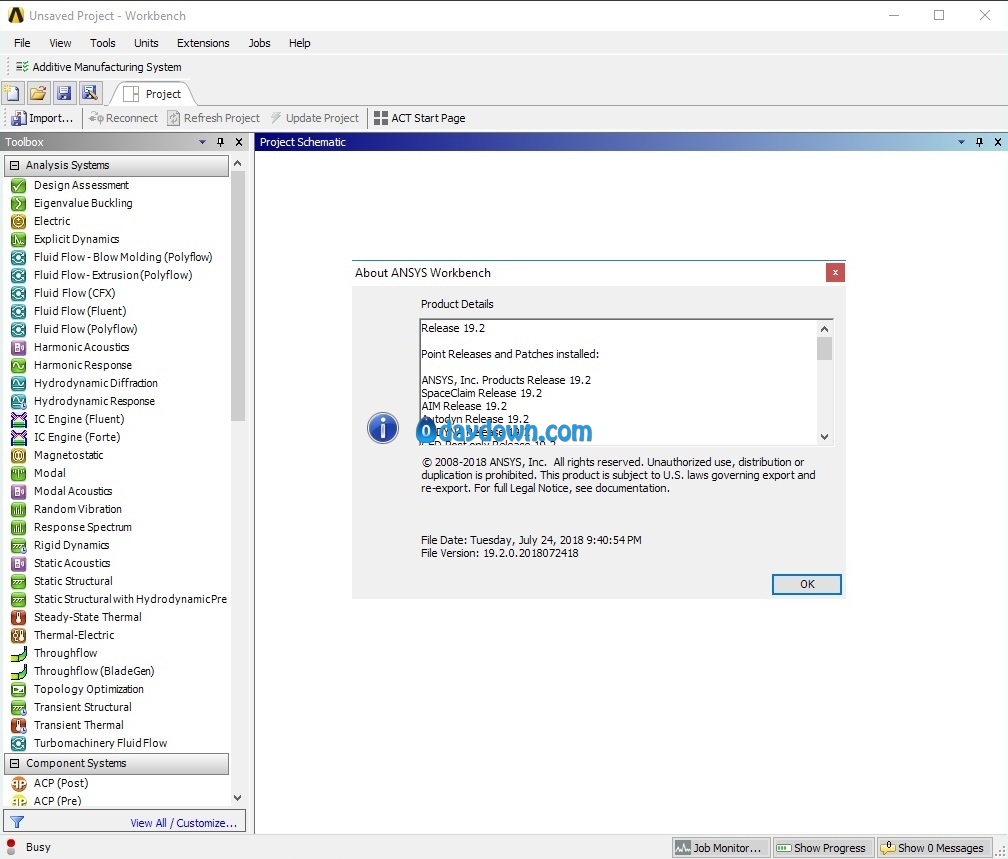Click the Product Details scrollbar down arrow
Image resolution: width=1008 pixels, height=859 pixels.
point(824,437)
